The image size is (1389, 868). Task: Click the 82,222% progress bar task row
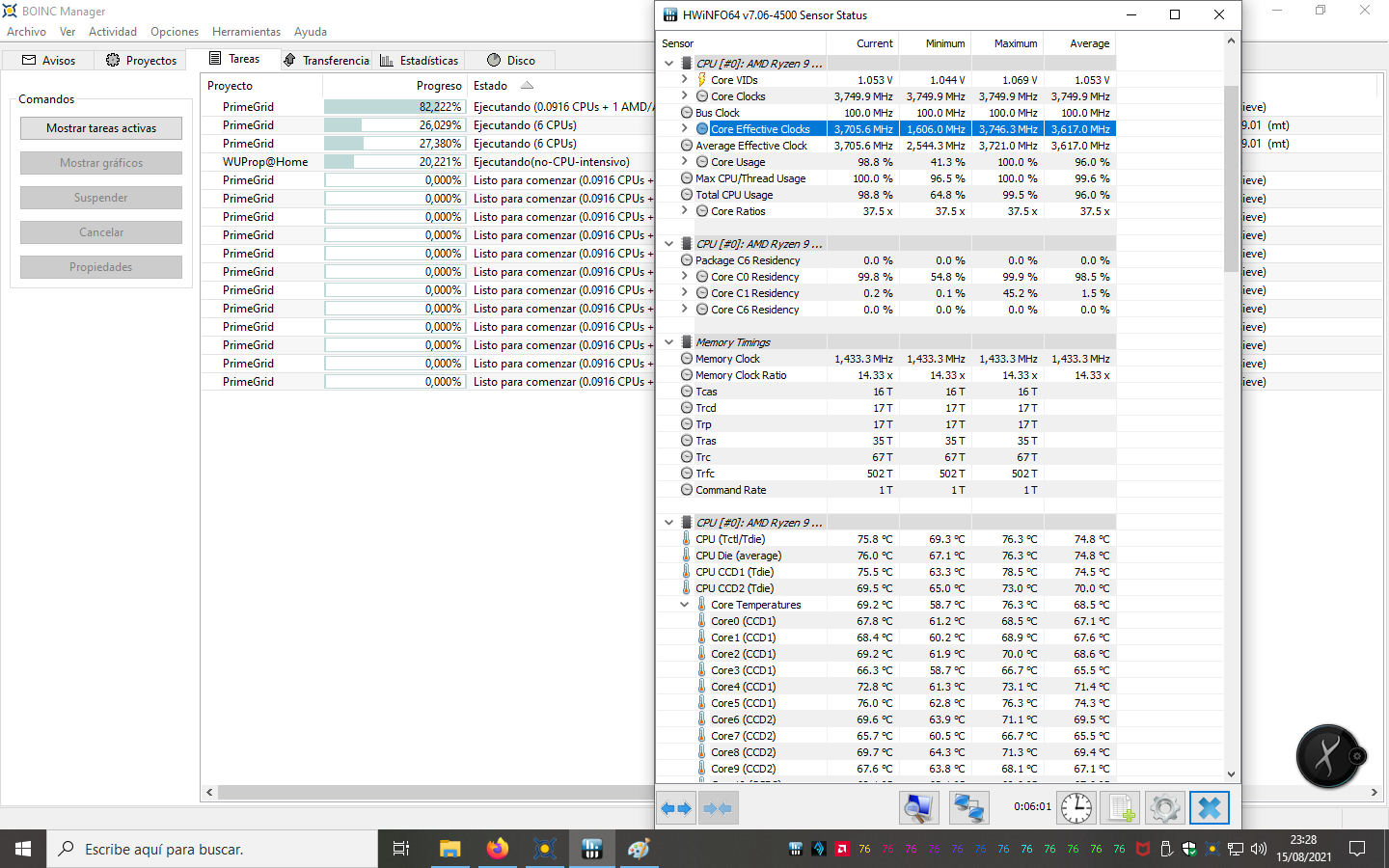click(x=395, y=107)
